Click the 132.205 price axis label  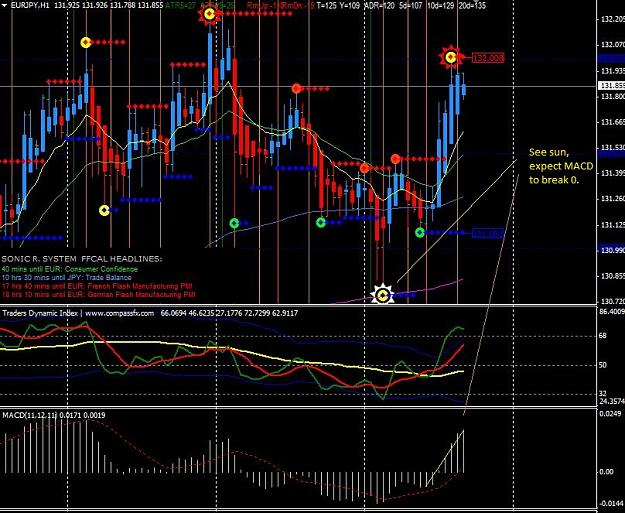coord(612,19)
